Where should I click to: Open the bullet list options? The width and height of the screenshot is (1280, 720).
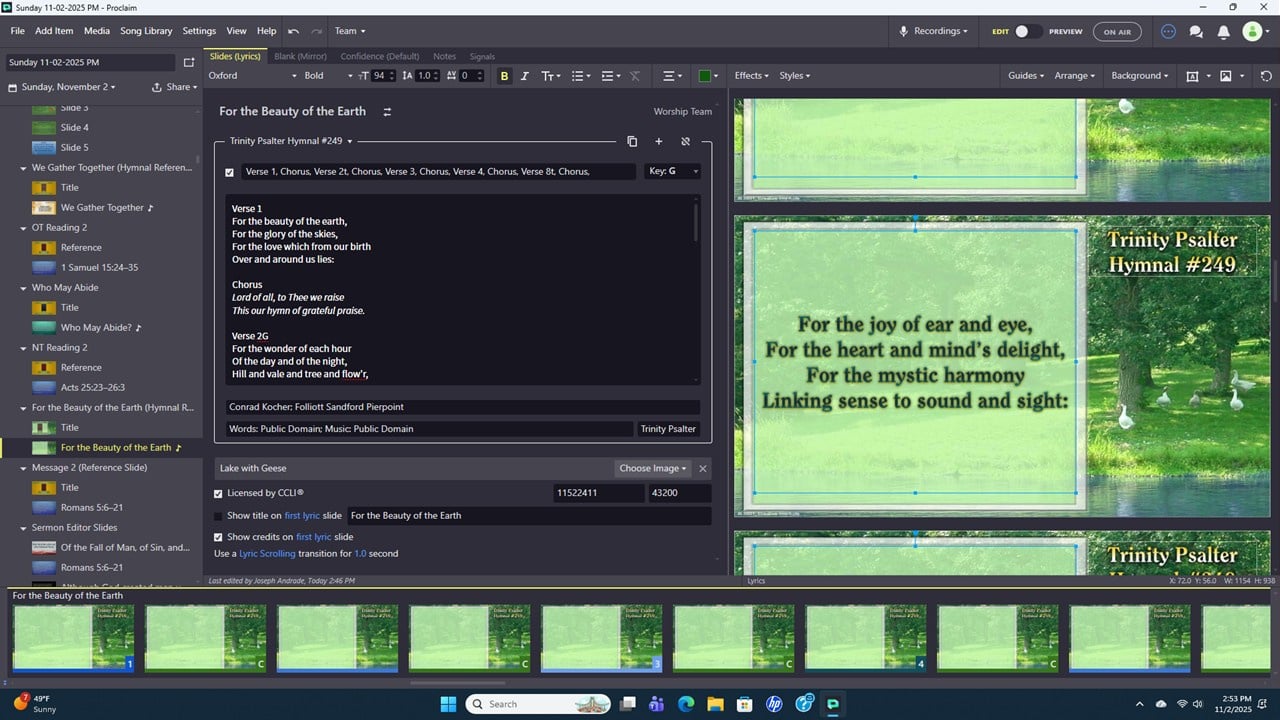(x=580, y=76)
